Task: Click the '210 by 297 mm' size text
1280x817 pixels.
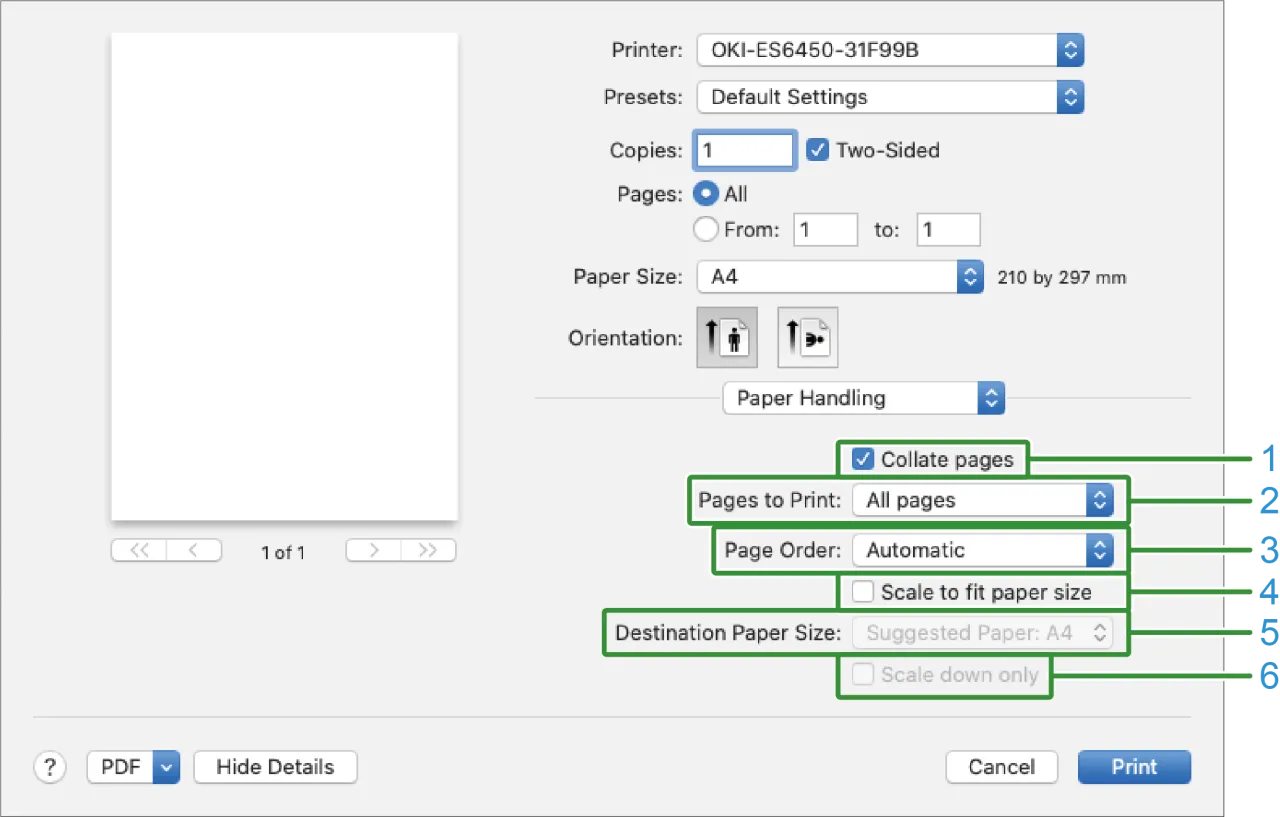Action: coord(1062,278)
